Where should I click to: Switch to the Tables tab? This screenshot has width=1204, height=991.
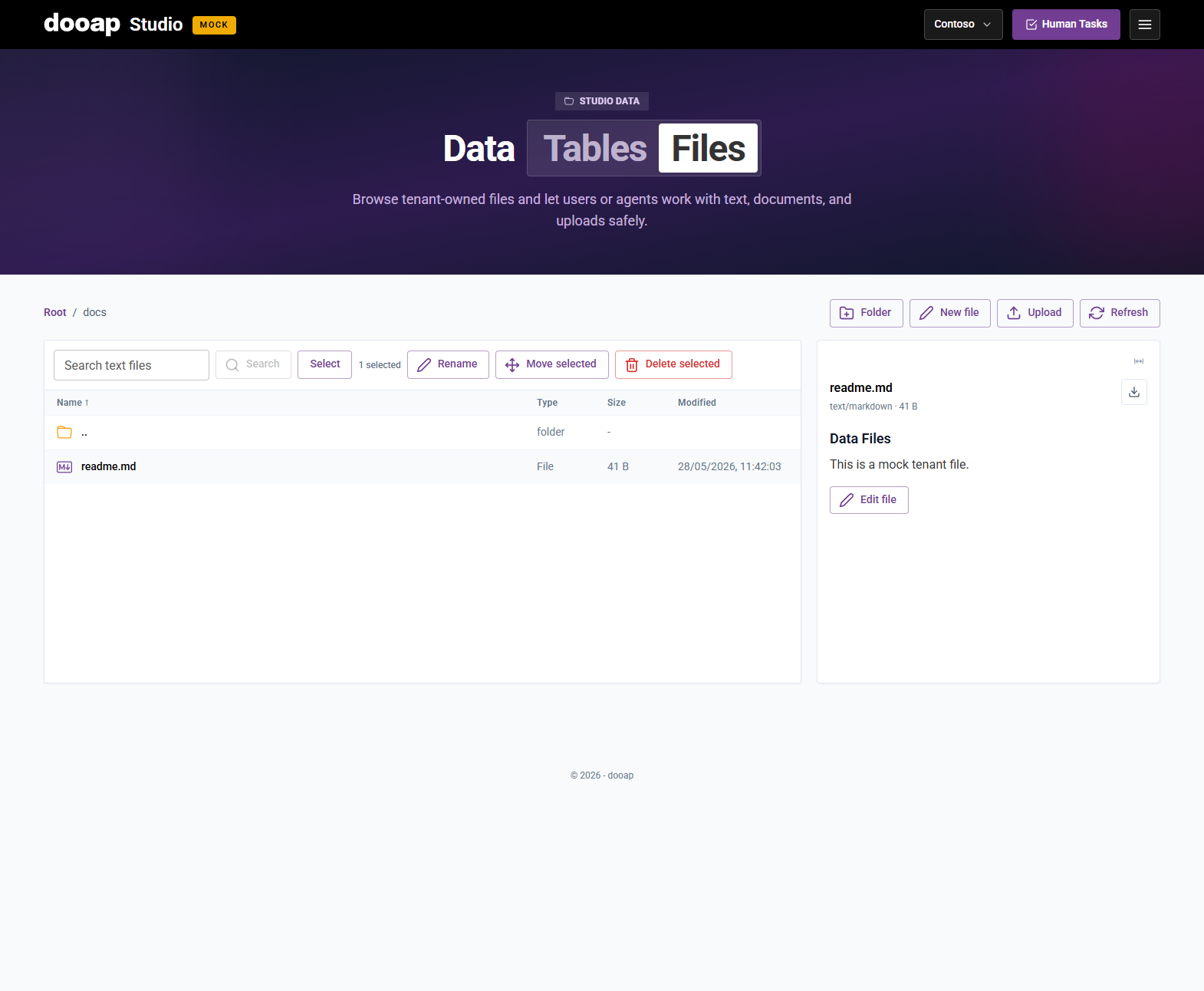(594, 148)
